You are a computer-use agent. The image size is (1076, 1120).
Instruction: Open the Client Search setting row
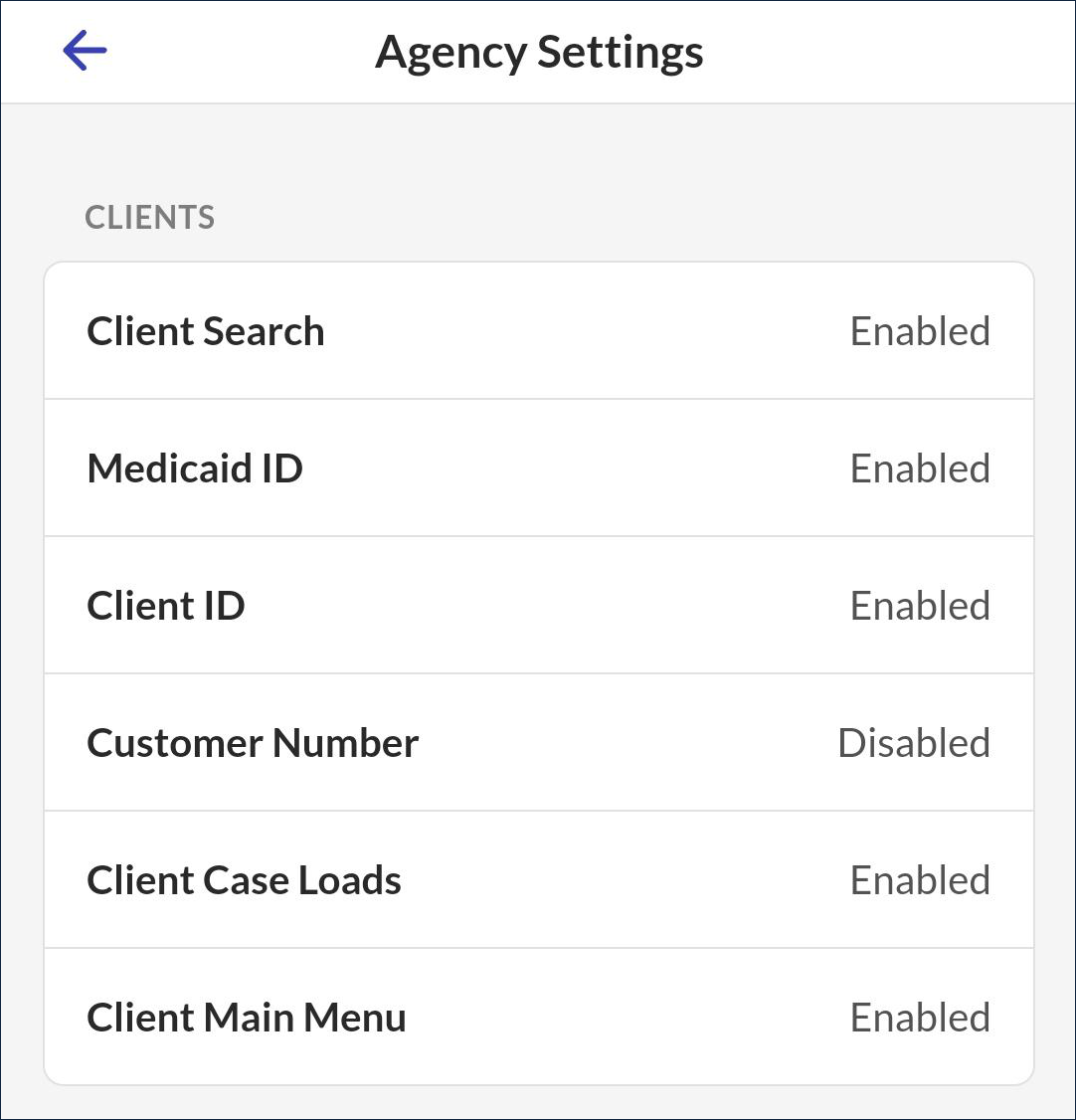538,331
